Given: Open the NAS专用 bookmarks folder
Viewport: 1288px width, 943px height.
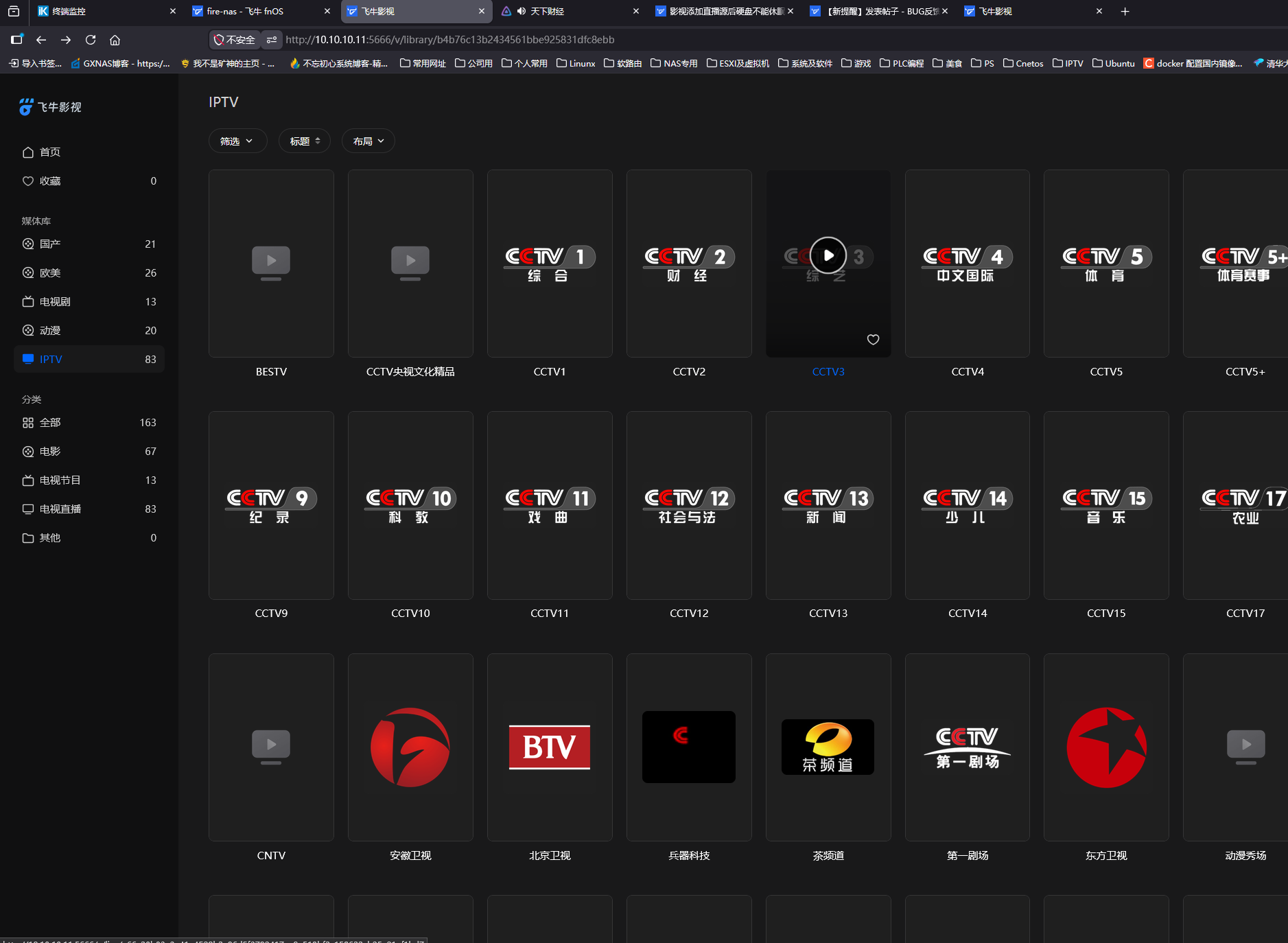Looking at the screenshot, I should pos(674,63).
